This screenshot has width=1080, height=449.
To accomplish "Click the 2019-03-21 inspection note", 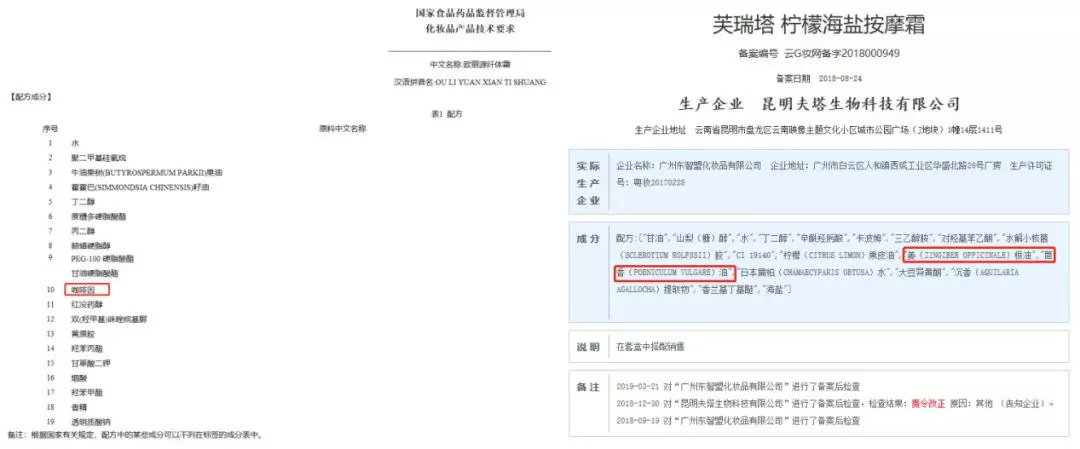I will tap(738, 386).
